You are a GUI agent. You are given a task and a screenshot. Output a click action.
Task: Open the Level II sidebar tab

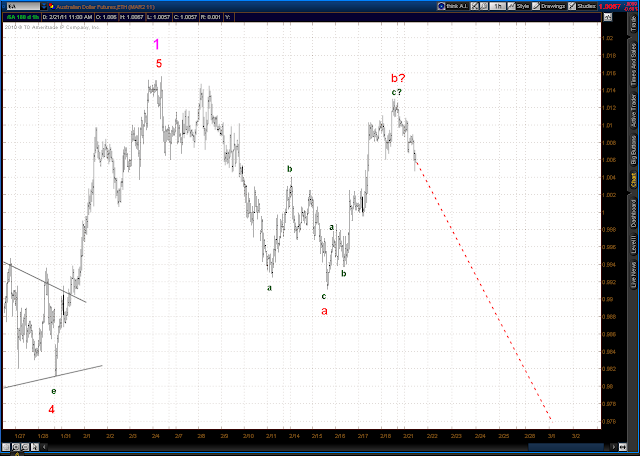pyautogui.click(x=633, y=245)
